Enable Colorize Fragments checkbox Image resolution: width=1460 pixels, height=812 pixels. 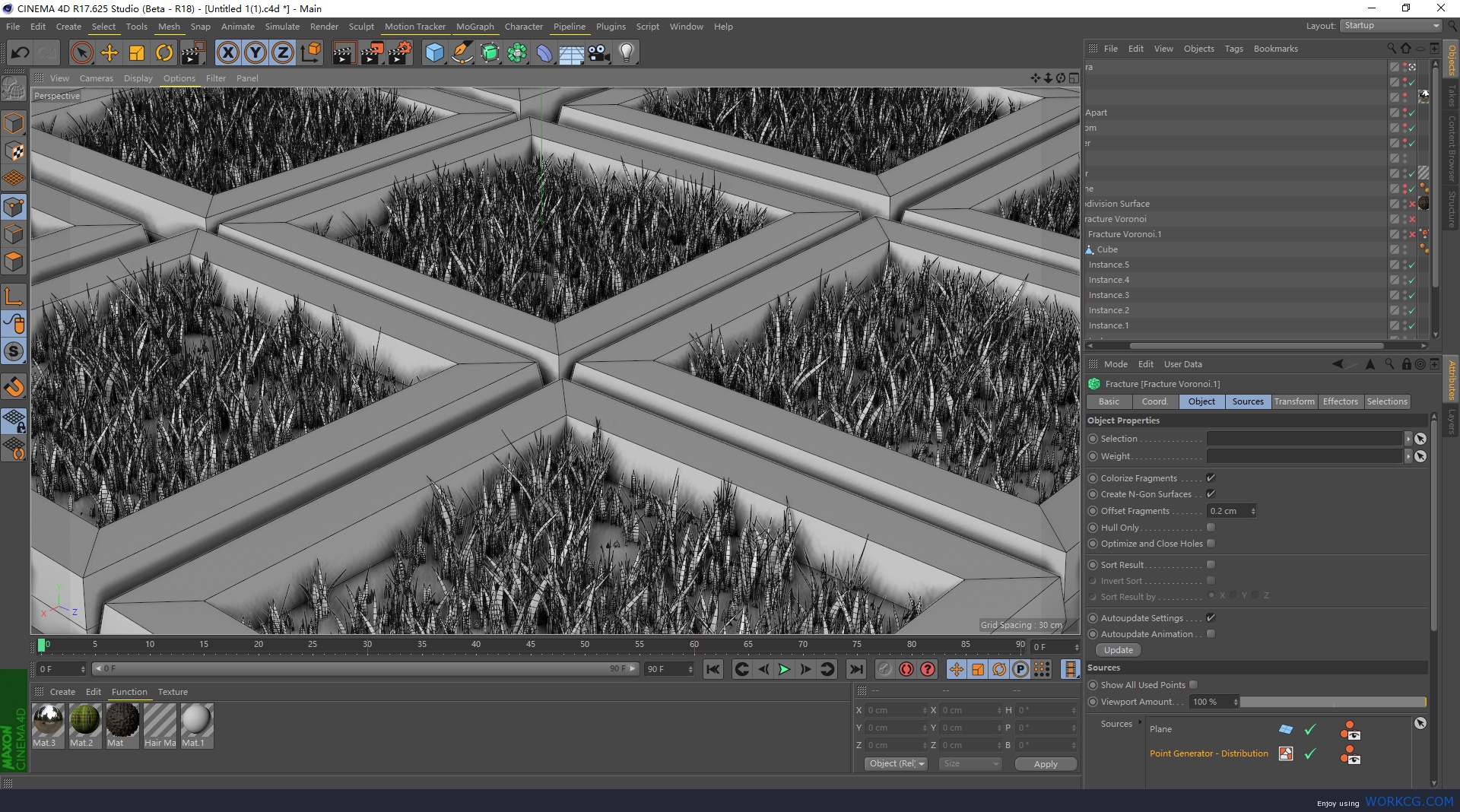pyautogui.click(x=1211, y=477)
